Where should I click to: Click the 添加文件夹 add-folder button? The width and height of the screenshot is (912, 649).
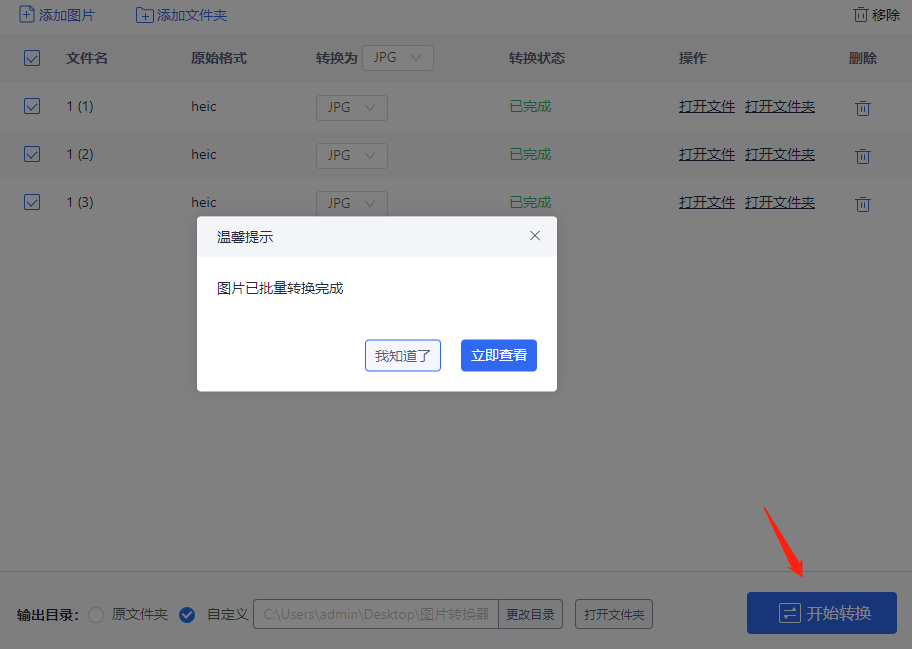(181, 15)
